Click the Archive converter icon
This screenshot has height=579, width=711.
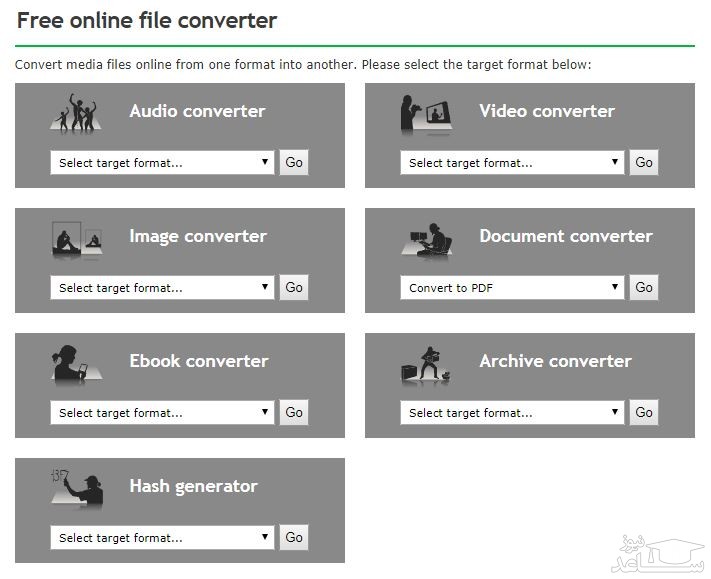click(426, 365)
